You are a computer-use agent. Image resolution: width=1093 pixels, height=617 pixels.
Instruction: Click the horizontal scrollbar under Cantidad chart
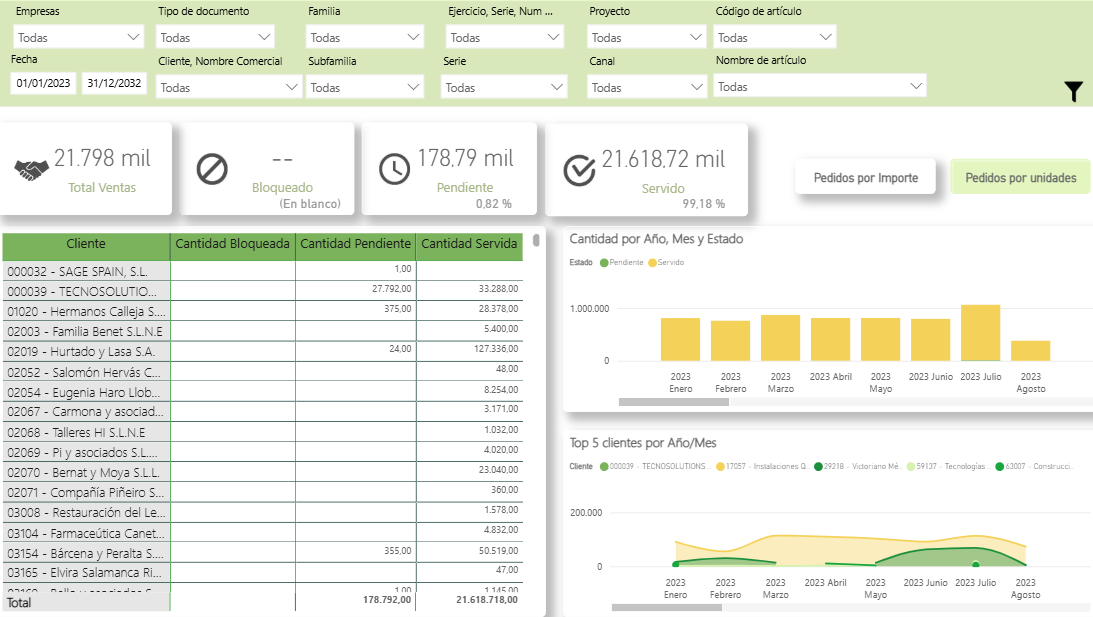[x=673, y=402]
